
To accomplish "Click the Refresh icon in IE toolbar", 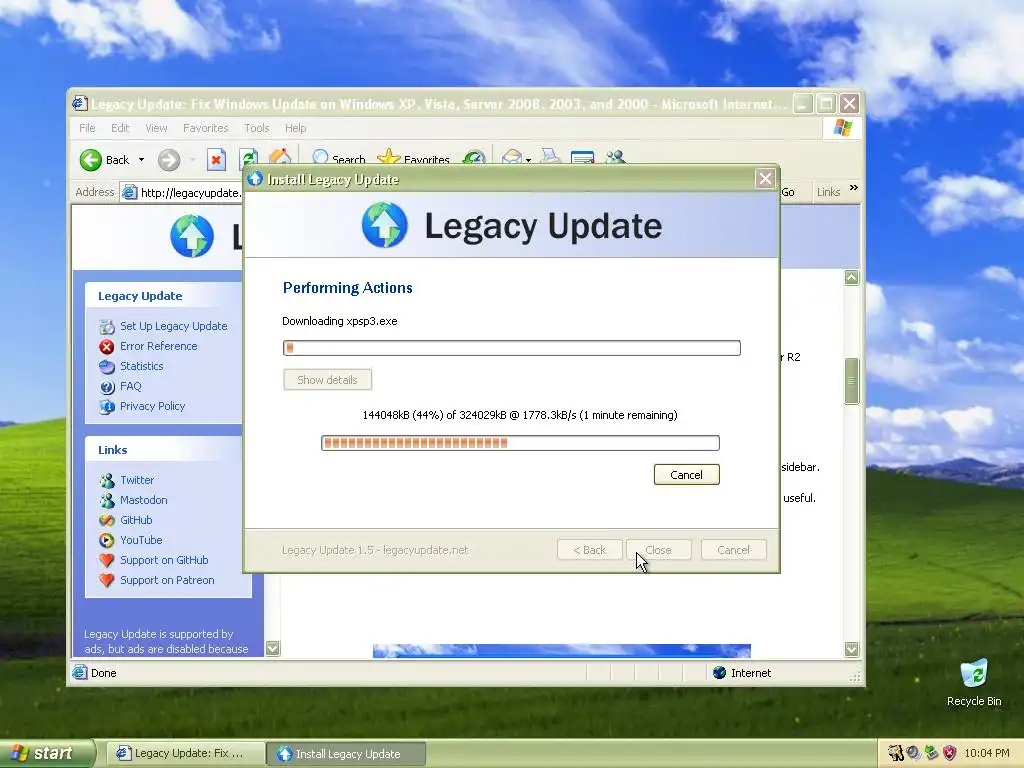I will 249,158.
